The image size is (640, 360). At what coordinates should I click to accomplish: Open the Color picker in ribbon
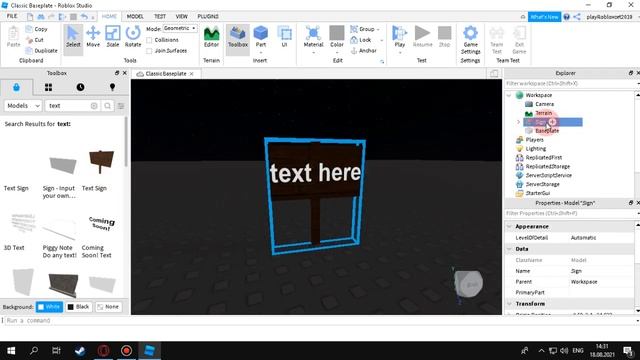click(337, 36)
